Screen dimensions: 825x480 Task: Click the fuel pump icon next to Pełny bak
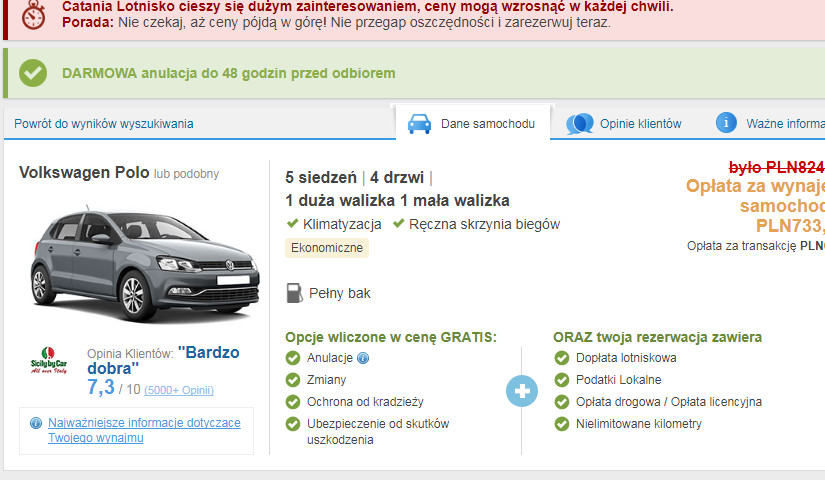pos(294,293)
